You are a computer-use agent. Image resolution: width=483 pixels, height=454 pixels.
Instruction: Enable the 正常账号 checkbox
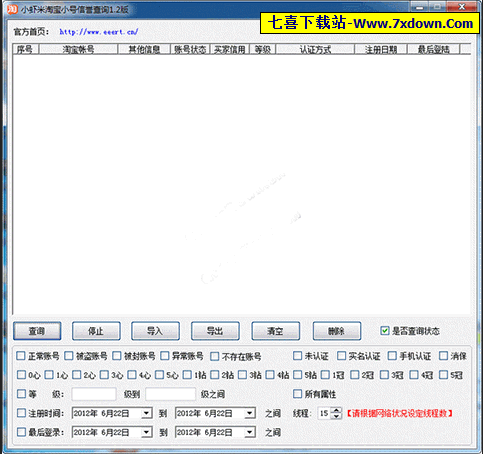[x=21, y=356]
